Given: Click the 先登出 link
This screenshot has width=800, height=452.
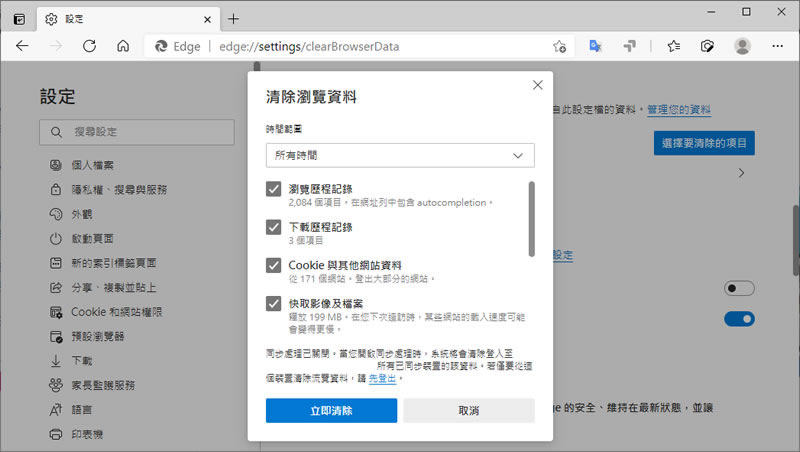Looking at the screenshot, I should (x=382, y=379).
